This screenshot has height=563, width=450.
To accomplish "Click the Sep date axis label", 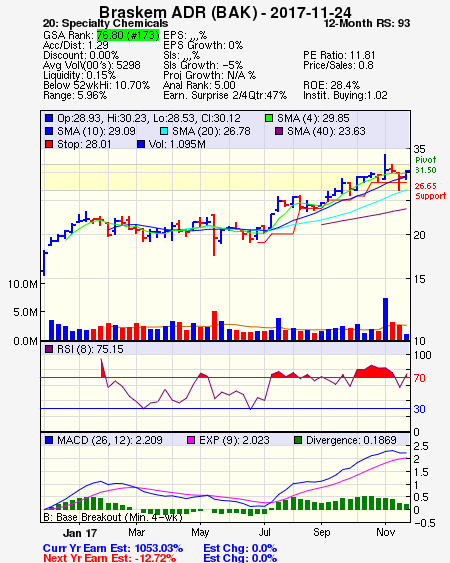I will (x=321, y=532).
